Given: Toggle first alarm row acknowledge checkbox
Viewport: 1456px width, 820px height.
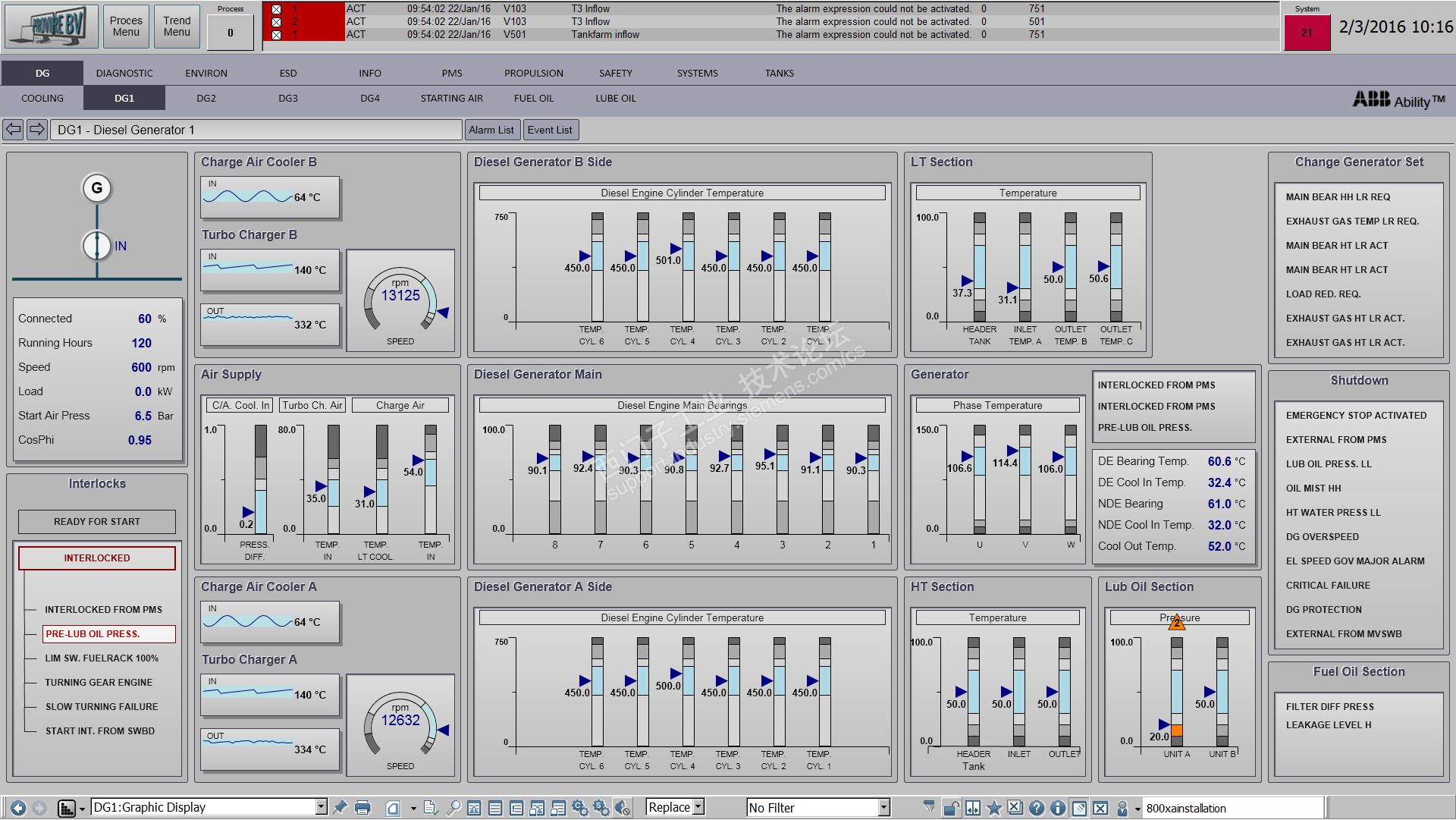Looking at the screenshot, I should click(x=276, y=9).
